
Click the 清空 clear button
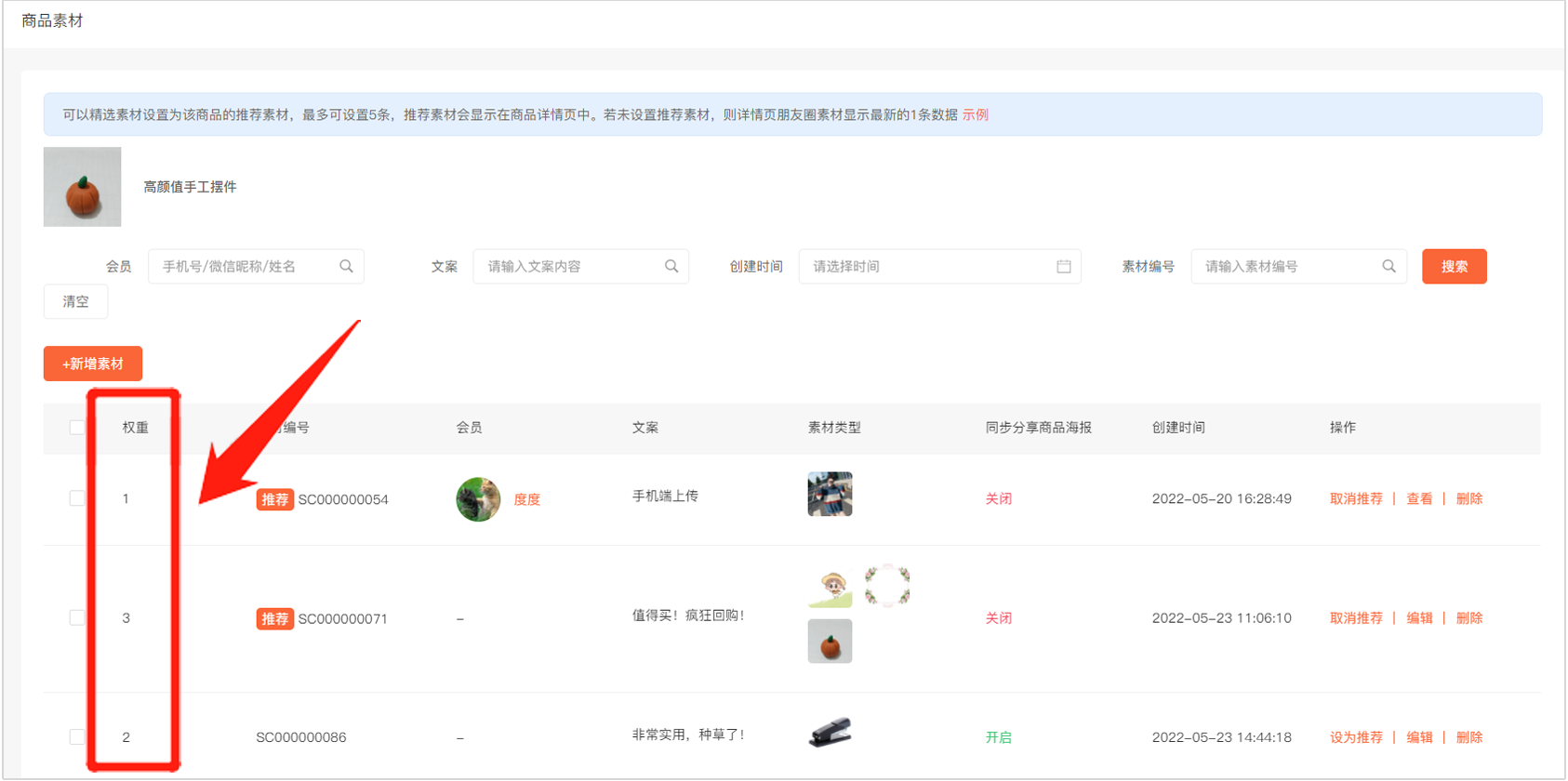click(76, 302)
